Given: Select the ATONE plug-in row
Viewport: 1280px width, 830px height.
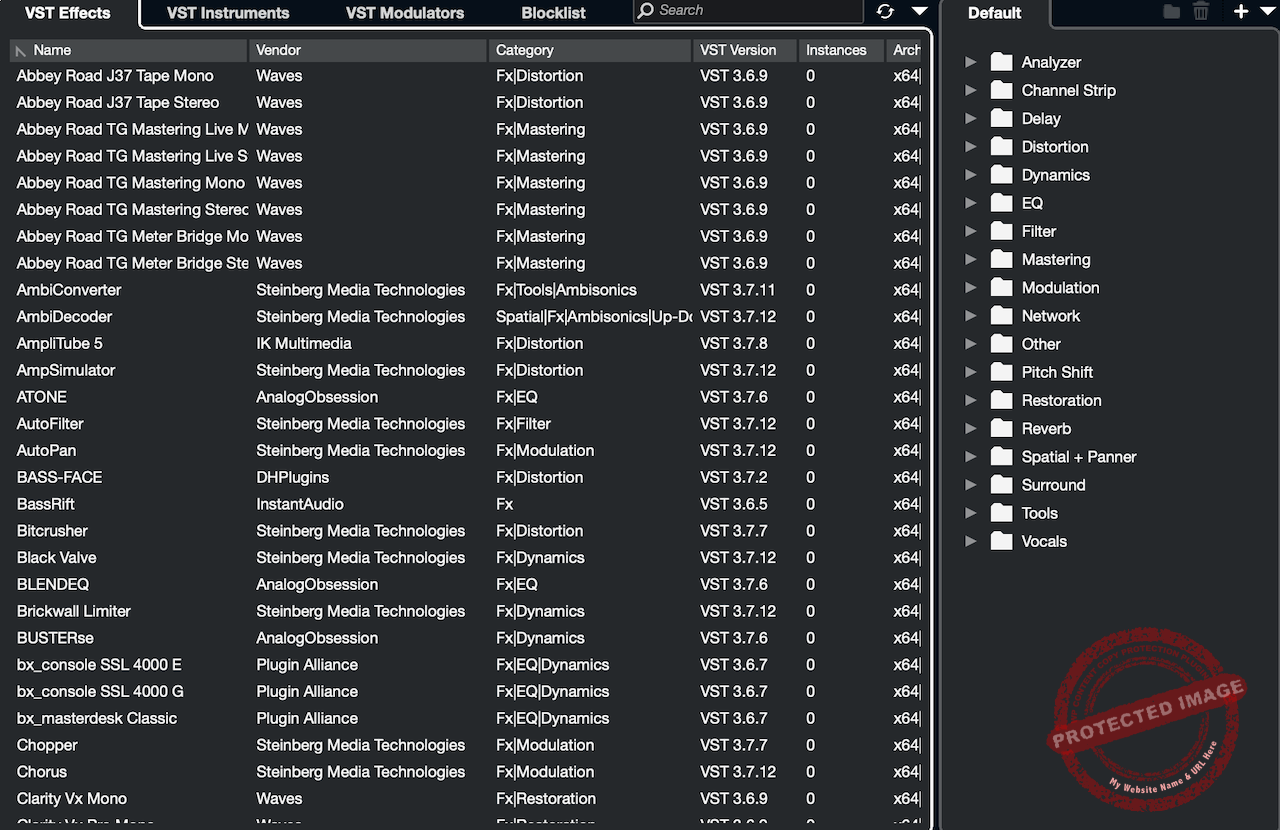Looking at the screenshot, I should (466, 397).
